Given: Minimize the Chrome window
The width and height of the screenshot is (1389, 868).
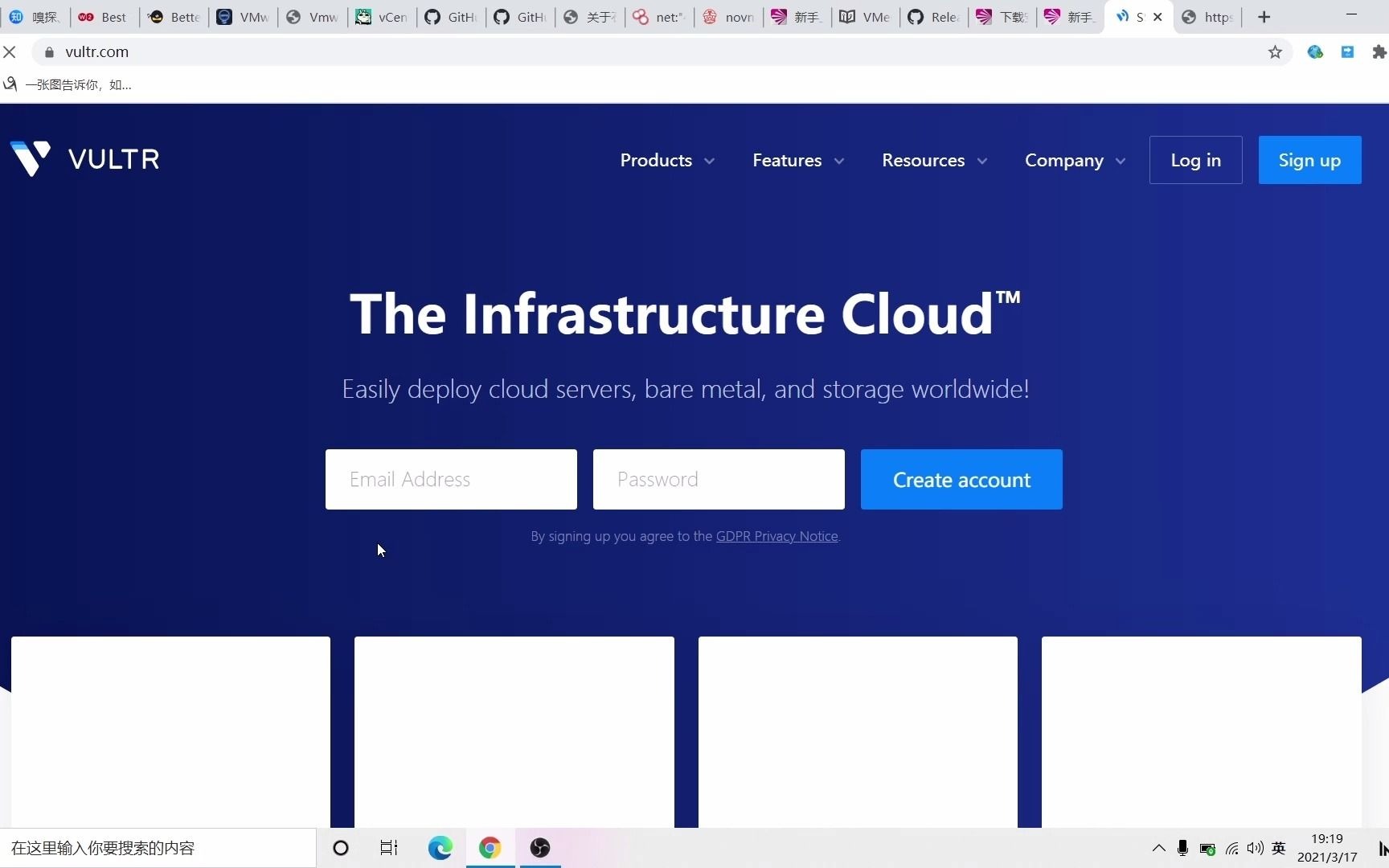Looking at the screenshot, I should click(x=1351, y=14).
